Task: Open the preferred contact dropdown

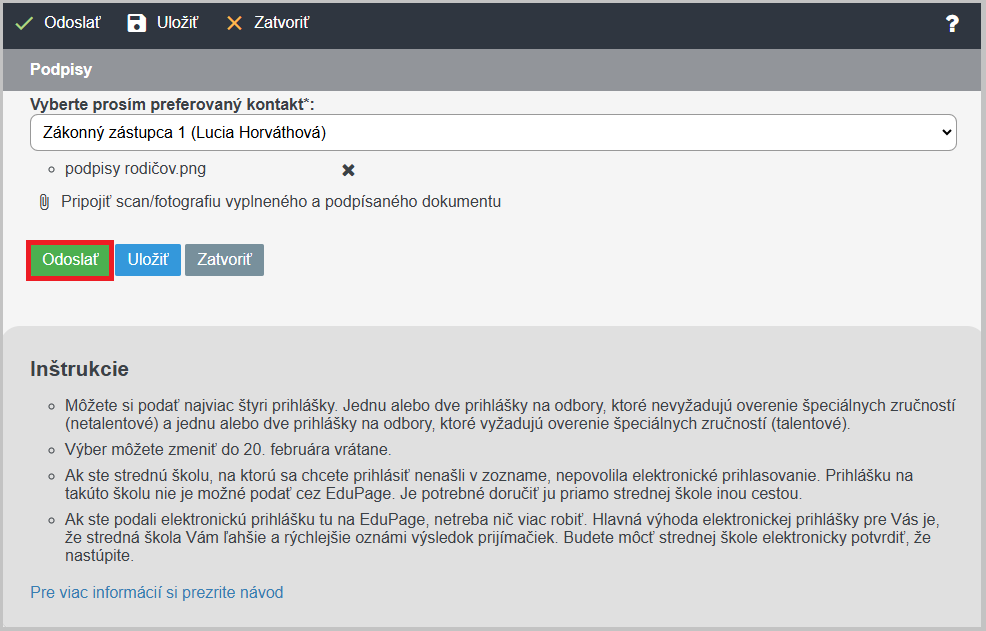Action: click(x=493, y=132)
